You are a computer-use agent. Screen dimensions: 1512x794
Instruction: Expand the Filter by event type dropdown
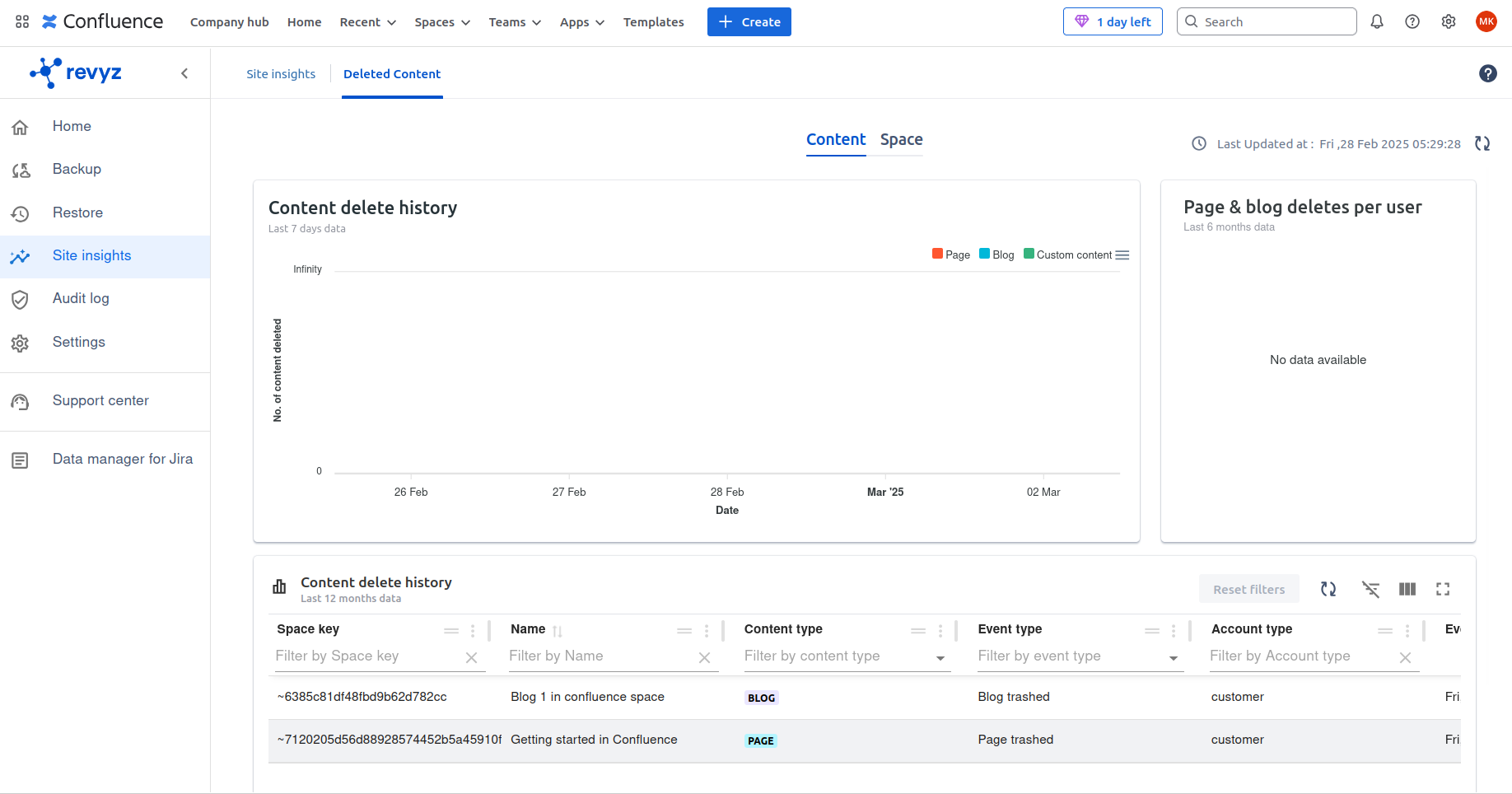1174,658
